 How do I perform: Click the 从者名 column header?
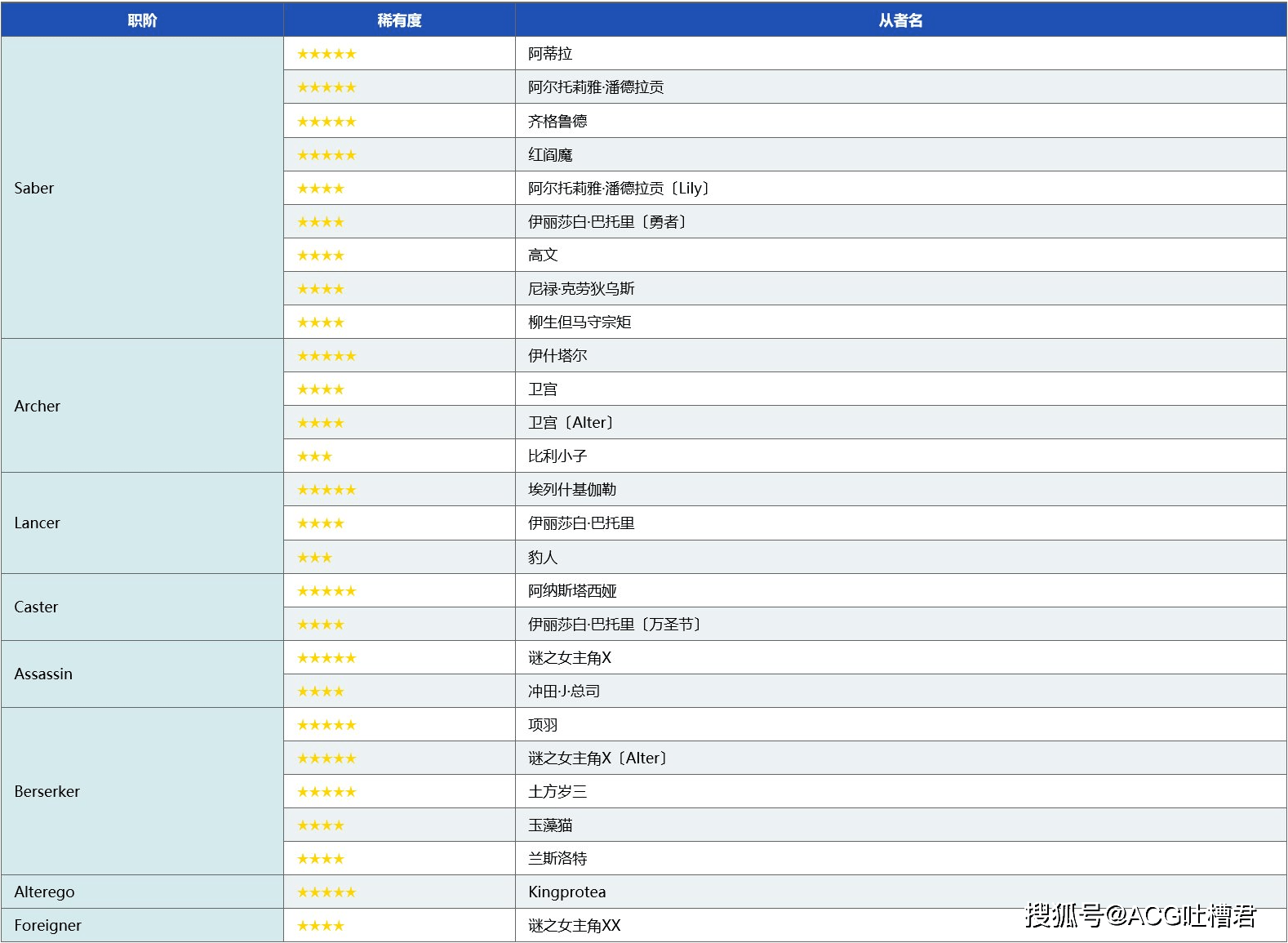click(x=901, y=20)
